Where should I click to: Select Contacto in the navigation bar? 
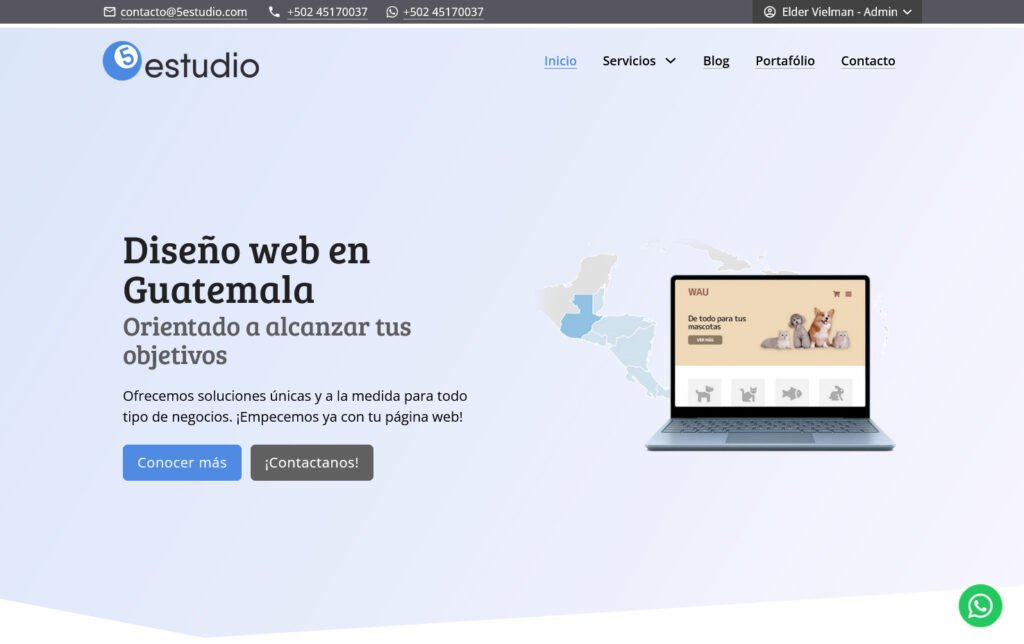tap(868, 61)
